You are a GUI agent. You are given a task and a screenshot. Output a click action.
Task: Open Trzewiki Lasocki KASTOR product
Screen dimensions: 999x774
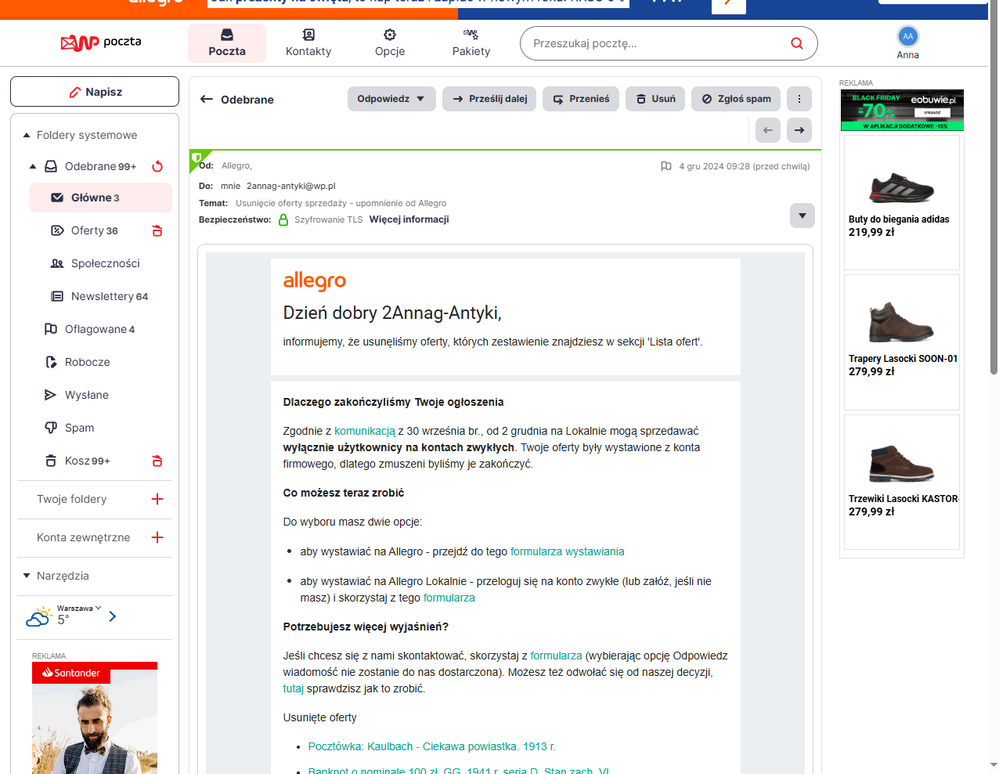pyautogui.click(x=902, y=482)
